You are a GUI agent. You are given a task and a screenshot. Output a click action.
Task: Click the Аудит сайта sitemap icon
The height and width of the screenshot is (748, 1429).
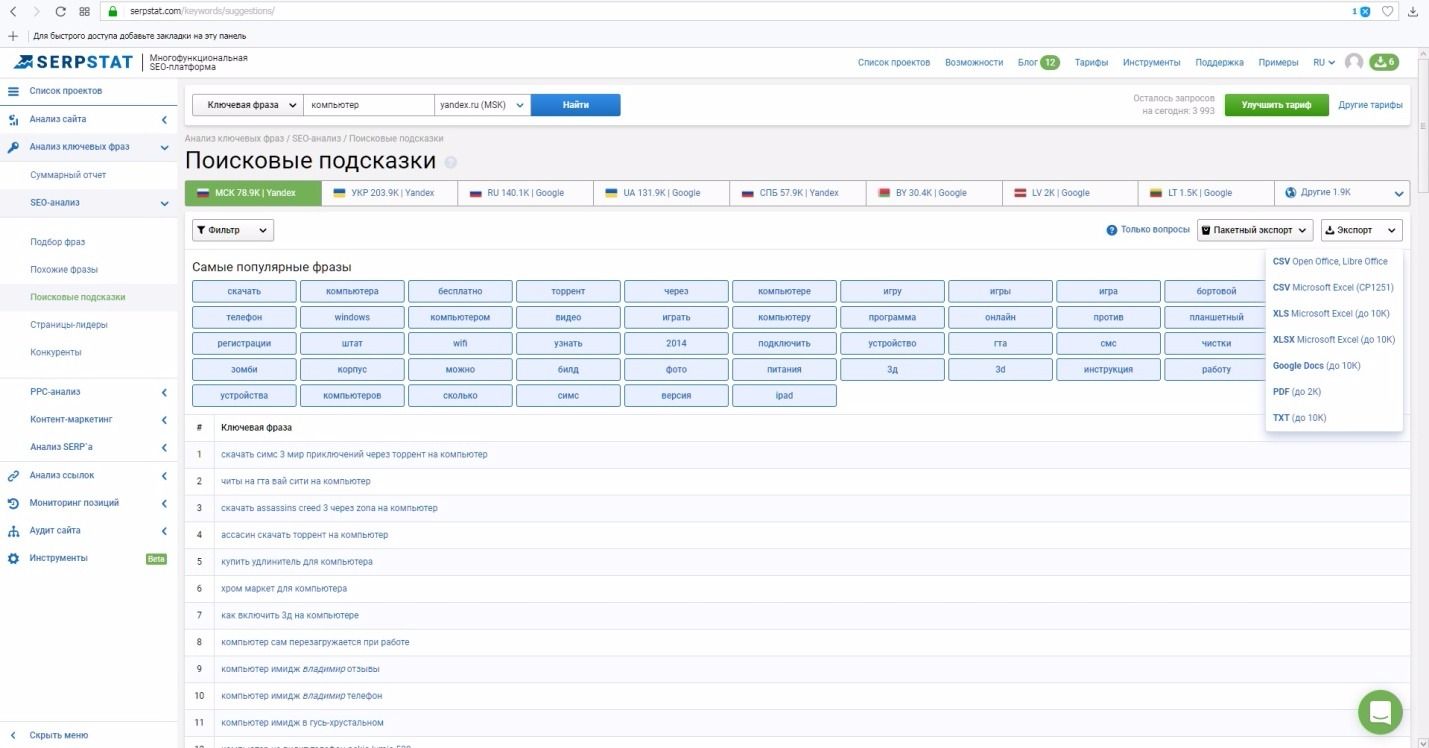(13, 531)
